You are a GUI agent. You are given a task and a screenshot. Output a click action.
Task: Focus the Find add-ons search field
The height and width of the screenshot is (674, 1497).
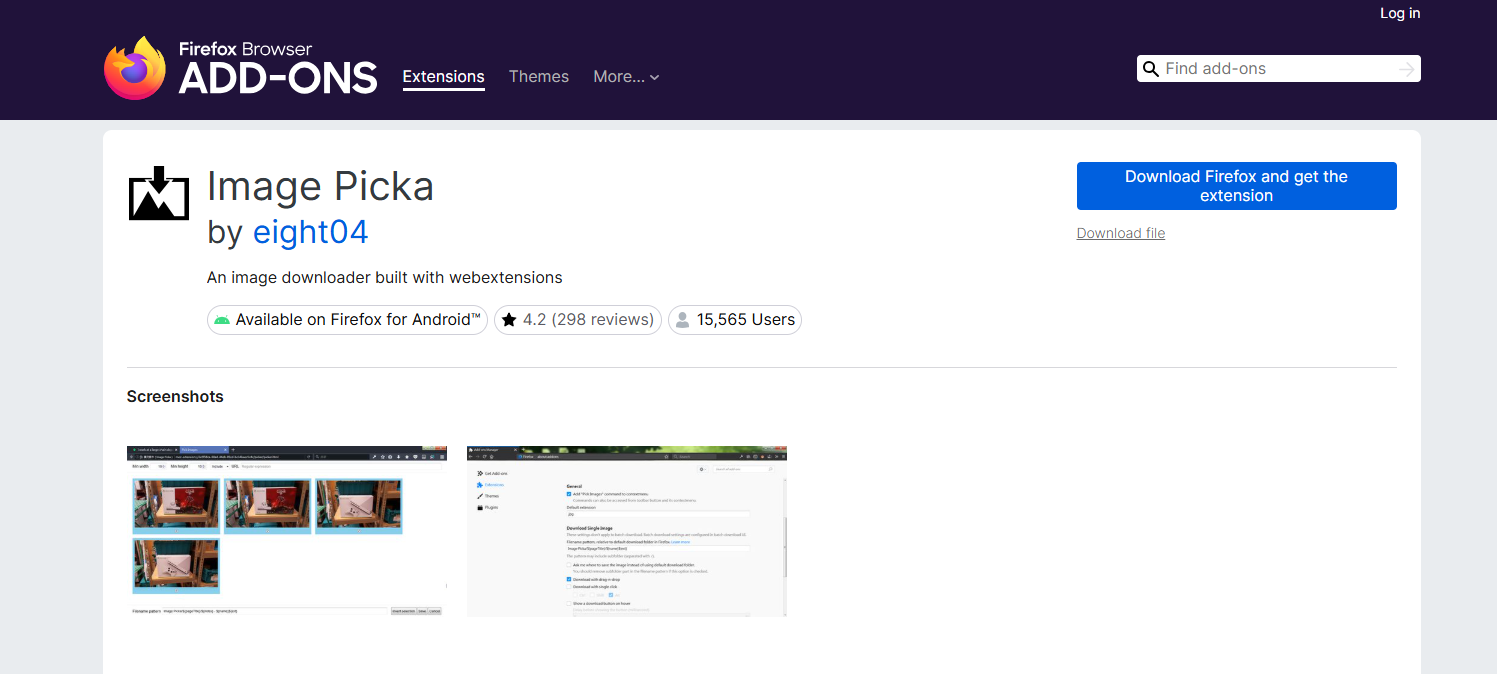[x=1278, y=69]
